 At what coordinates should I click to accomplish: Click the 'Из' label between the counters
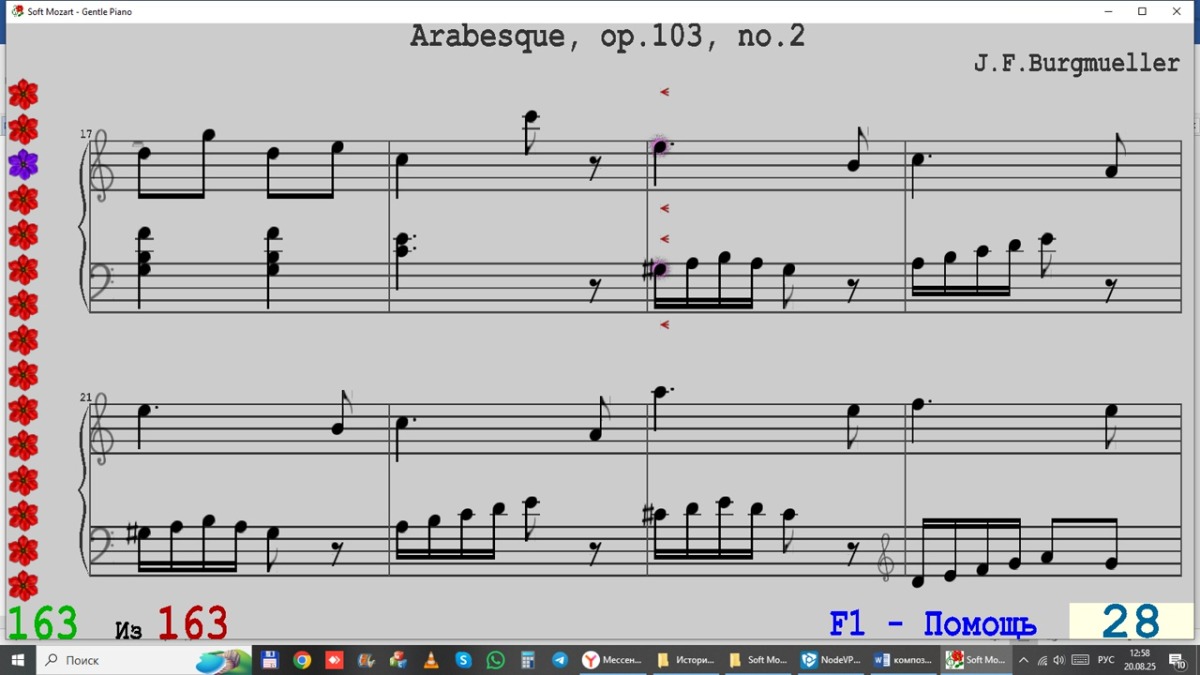(129, 630)
